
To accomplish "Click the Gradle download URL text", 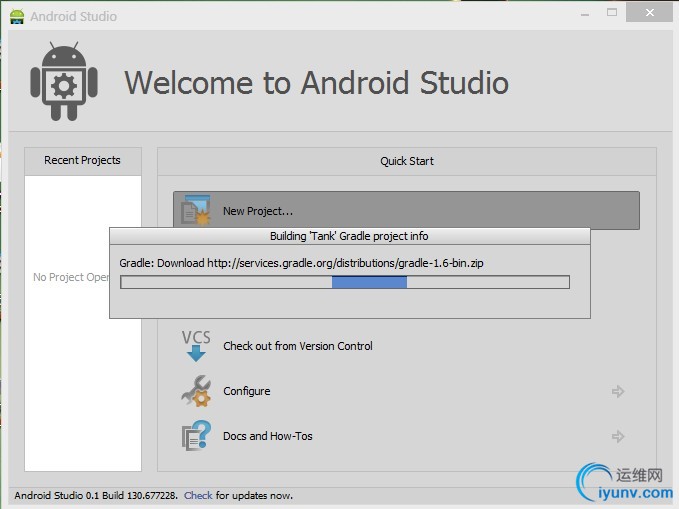I will pos(345,263).
